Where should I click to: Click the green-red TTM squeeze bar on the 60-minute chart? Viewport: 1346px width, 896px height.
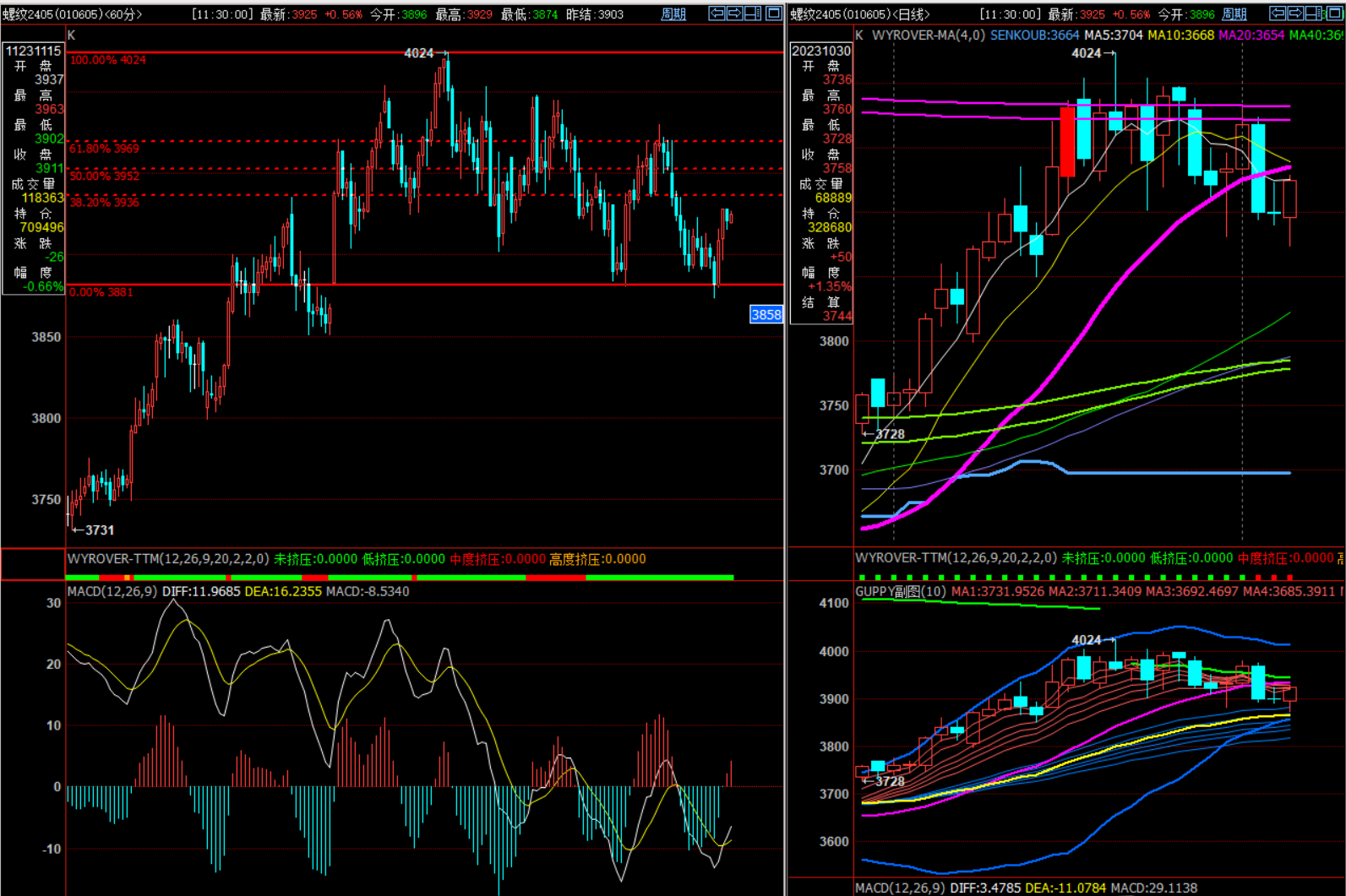[399, 578]
